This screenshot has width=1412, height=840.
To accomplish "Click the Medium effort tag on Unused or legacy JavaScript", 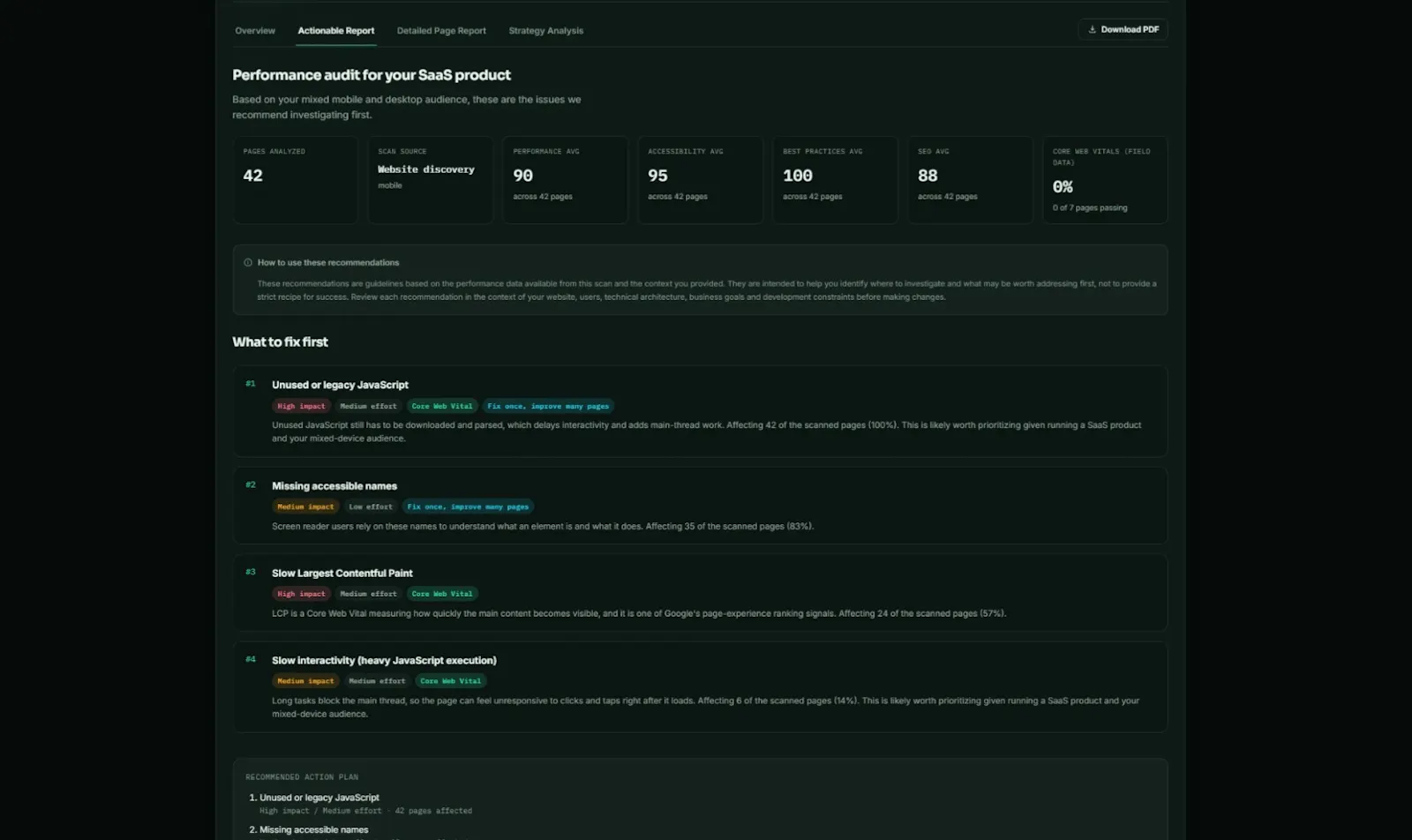I will coord(368,406).
